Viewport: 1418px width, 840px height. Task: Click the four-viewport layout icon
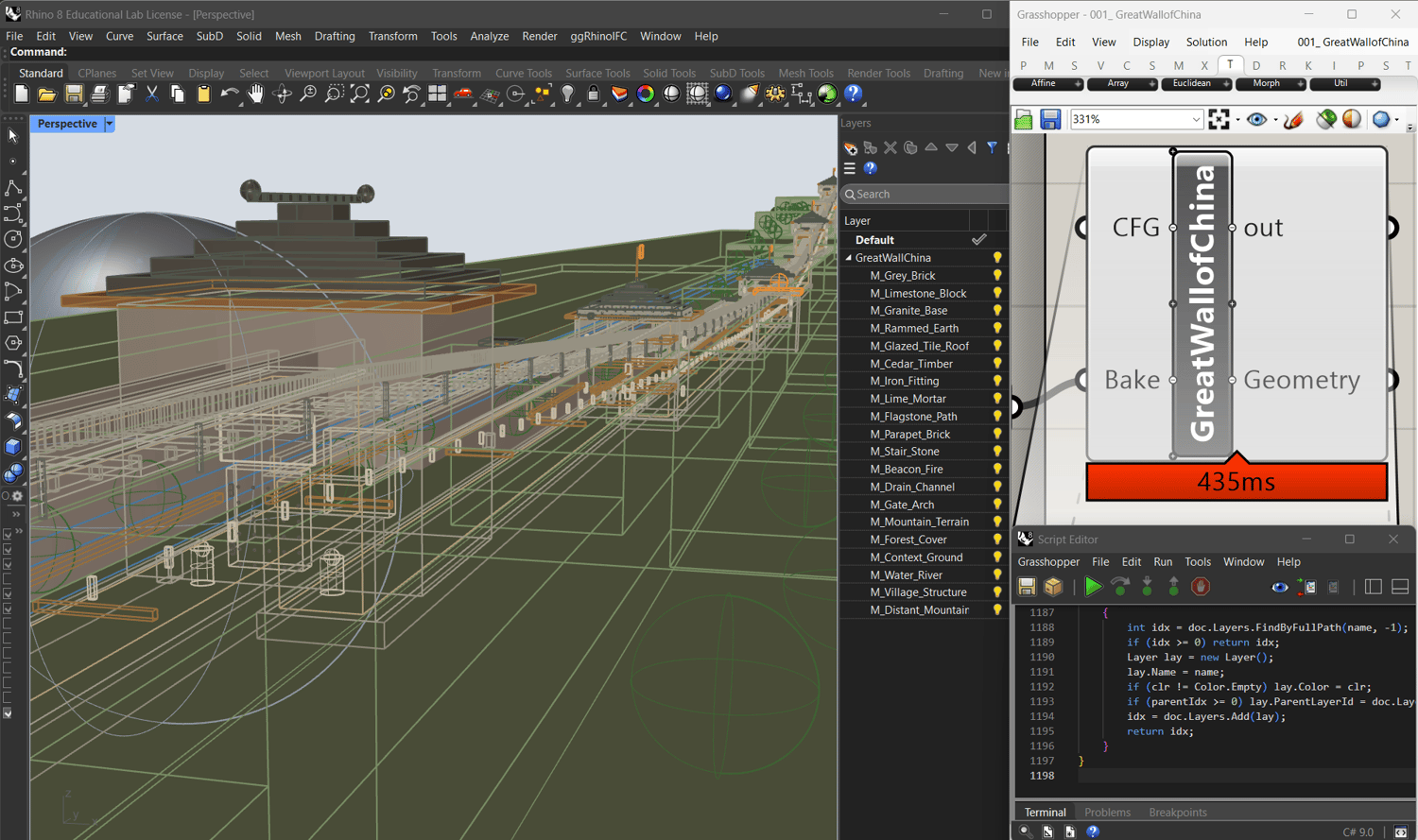tap(437, 94)
